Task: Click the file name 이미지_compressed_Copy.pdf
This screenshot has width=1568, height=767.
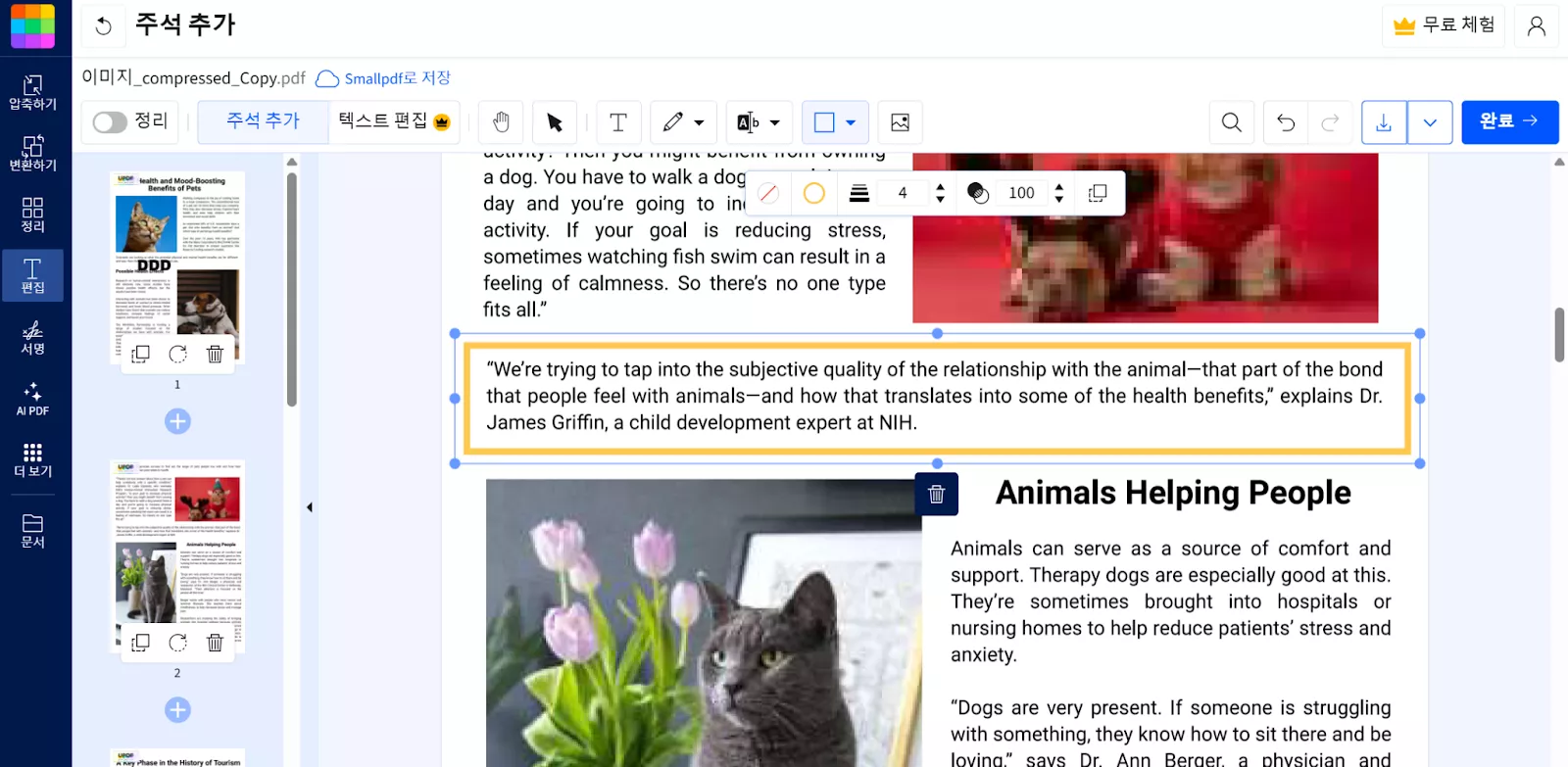Action: tap(193, 77)
